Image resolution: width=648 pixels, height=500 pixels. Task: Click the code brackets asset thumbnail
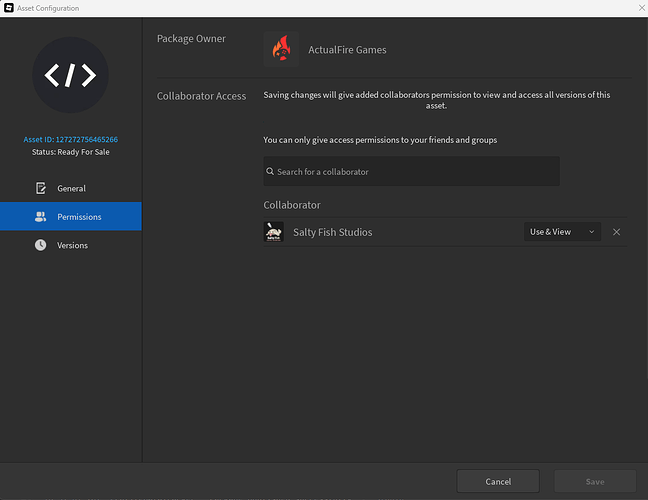[70, 74]
